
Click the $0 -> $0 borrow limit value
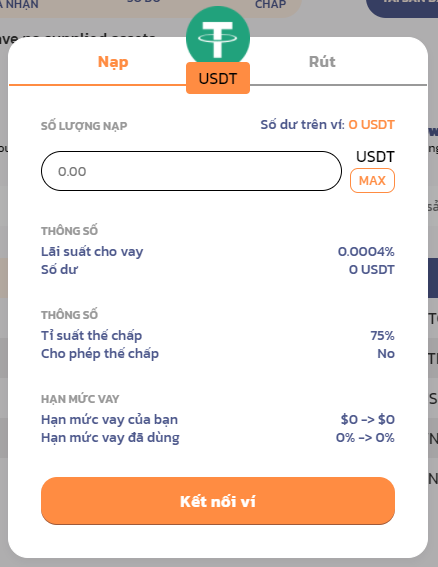(x=367, y=419)
